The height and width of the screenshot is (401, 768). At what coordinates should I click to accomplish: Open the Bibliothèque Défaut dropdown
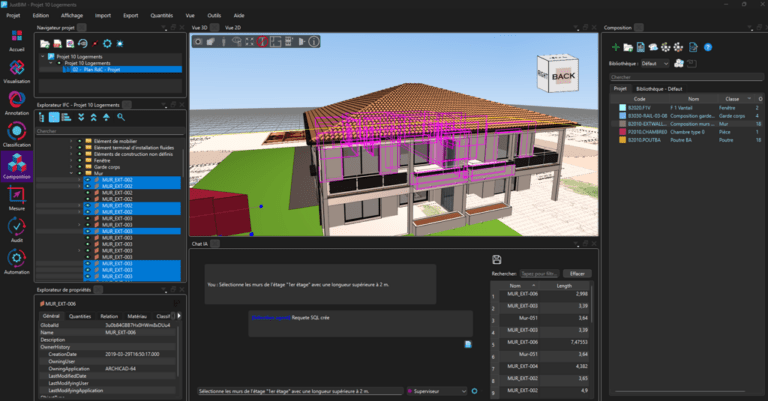tap(654, 62)
